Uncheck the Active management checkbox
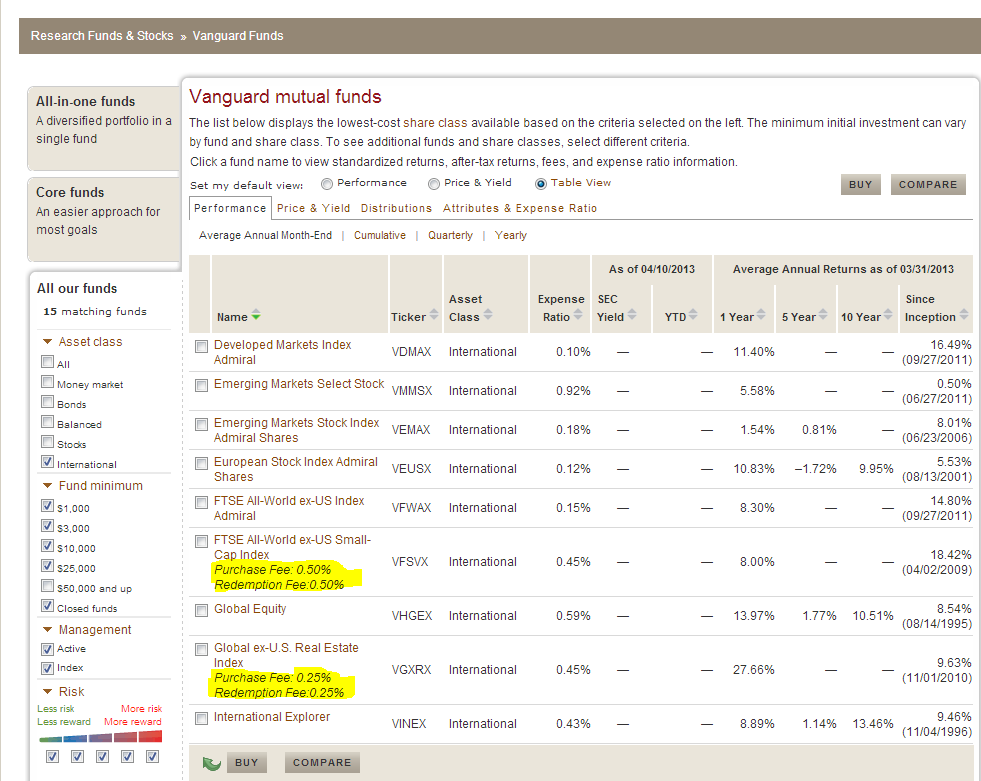The image size is (981, 781). click(48, 649)
